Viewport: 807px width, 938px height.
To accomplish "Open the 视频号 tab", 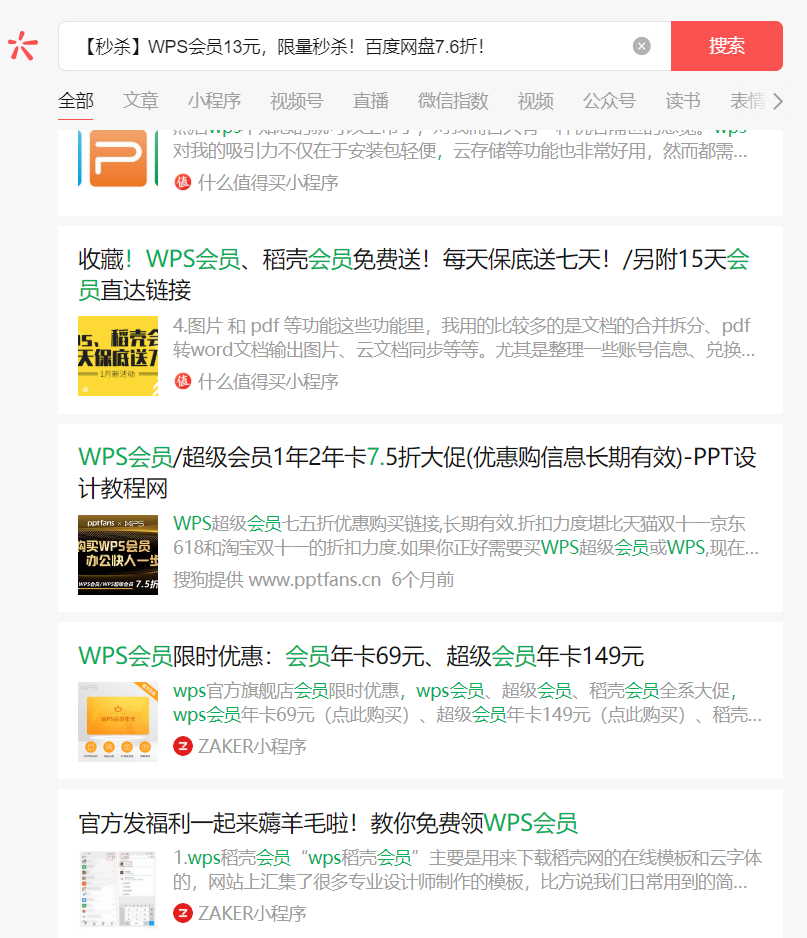I will [297, 100].
